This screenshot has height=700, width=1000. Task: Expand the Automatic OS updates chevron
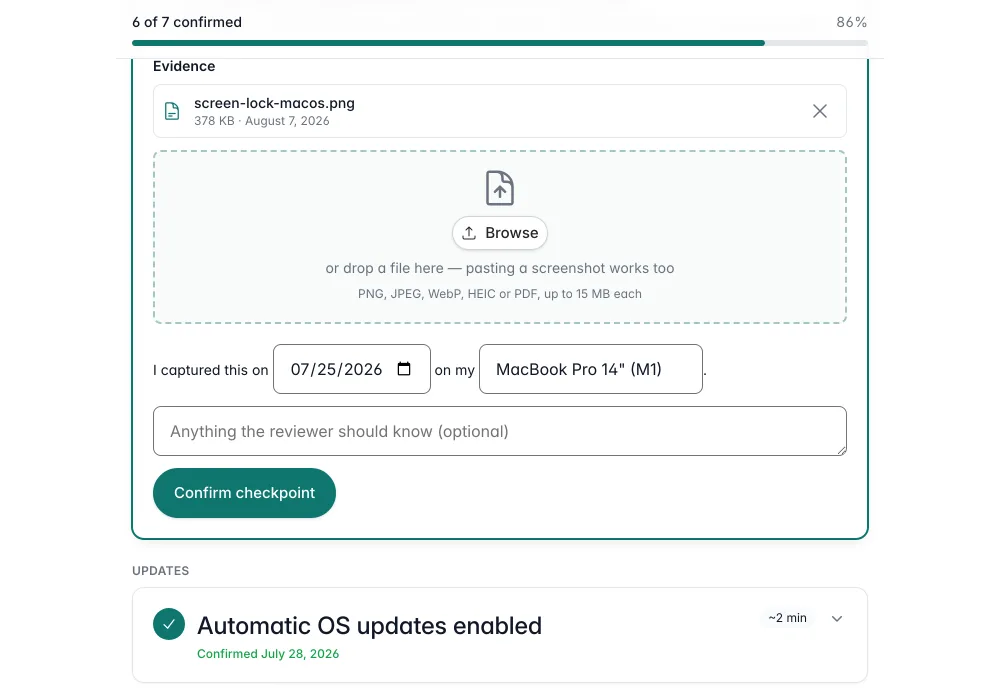pos(837,618)
